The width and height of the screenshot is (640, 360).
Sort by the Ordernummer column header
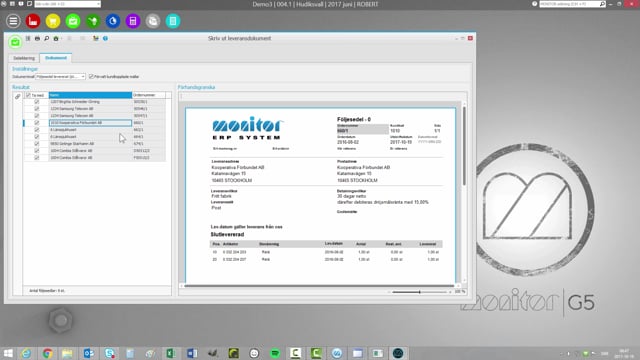pyautogui.click(x=148, y=95)
